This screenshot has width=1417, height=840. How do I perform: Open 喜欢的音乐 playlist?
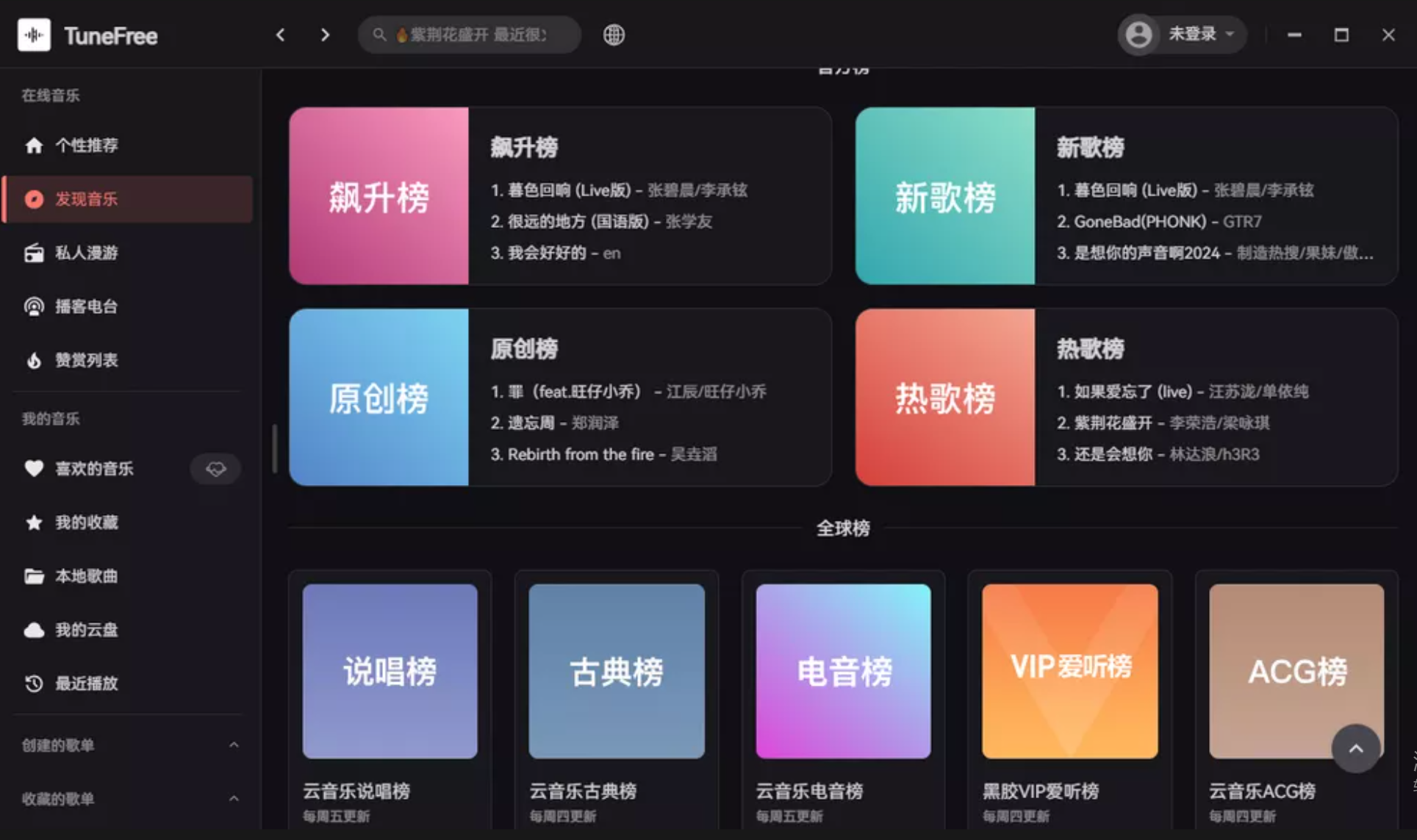point(95,469)
